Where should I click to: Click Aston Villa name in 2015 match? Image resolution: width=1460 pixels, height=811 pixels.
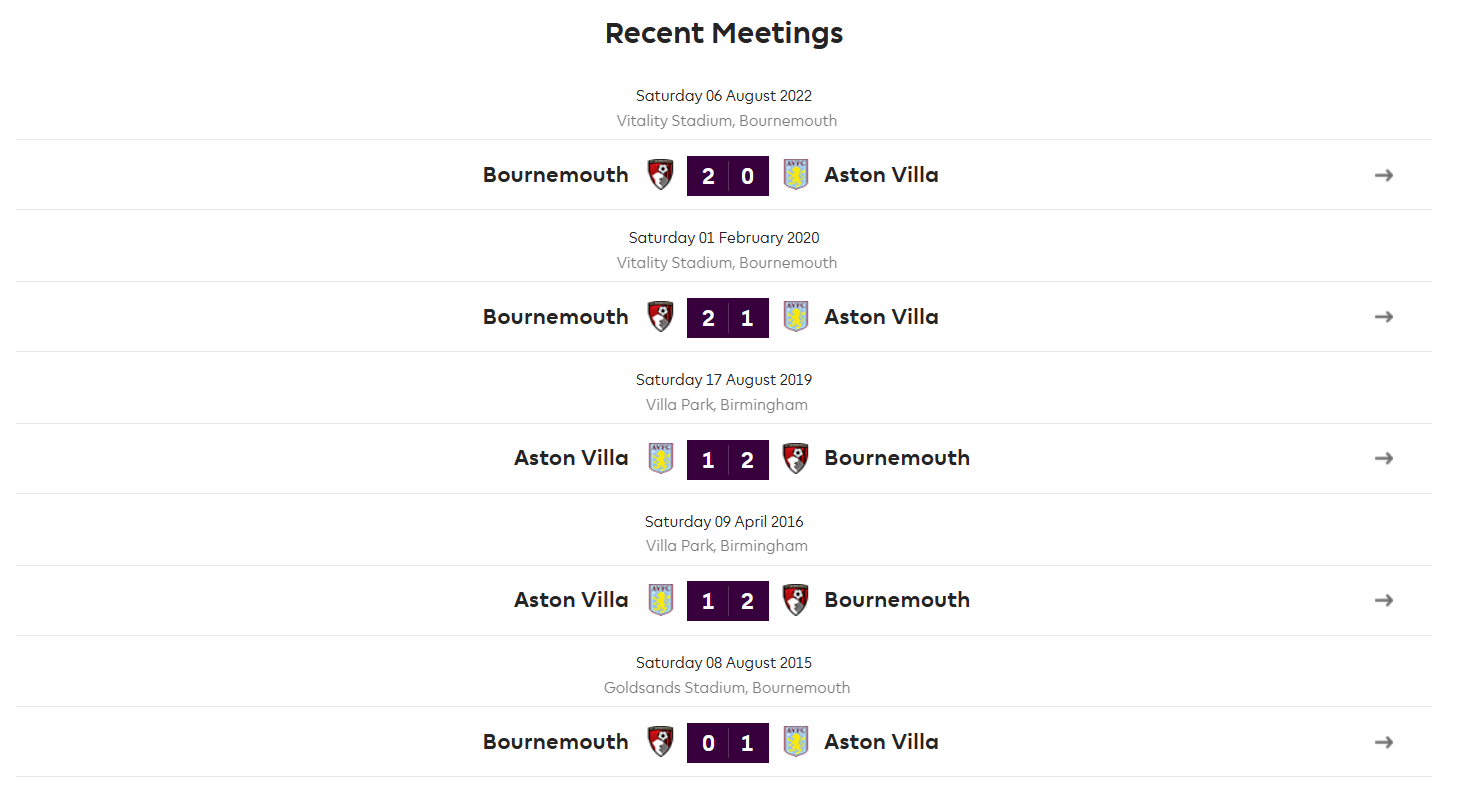click(x=881, y=742)
